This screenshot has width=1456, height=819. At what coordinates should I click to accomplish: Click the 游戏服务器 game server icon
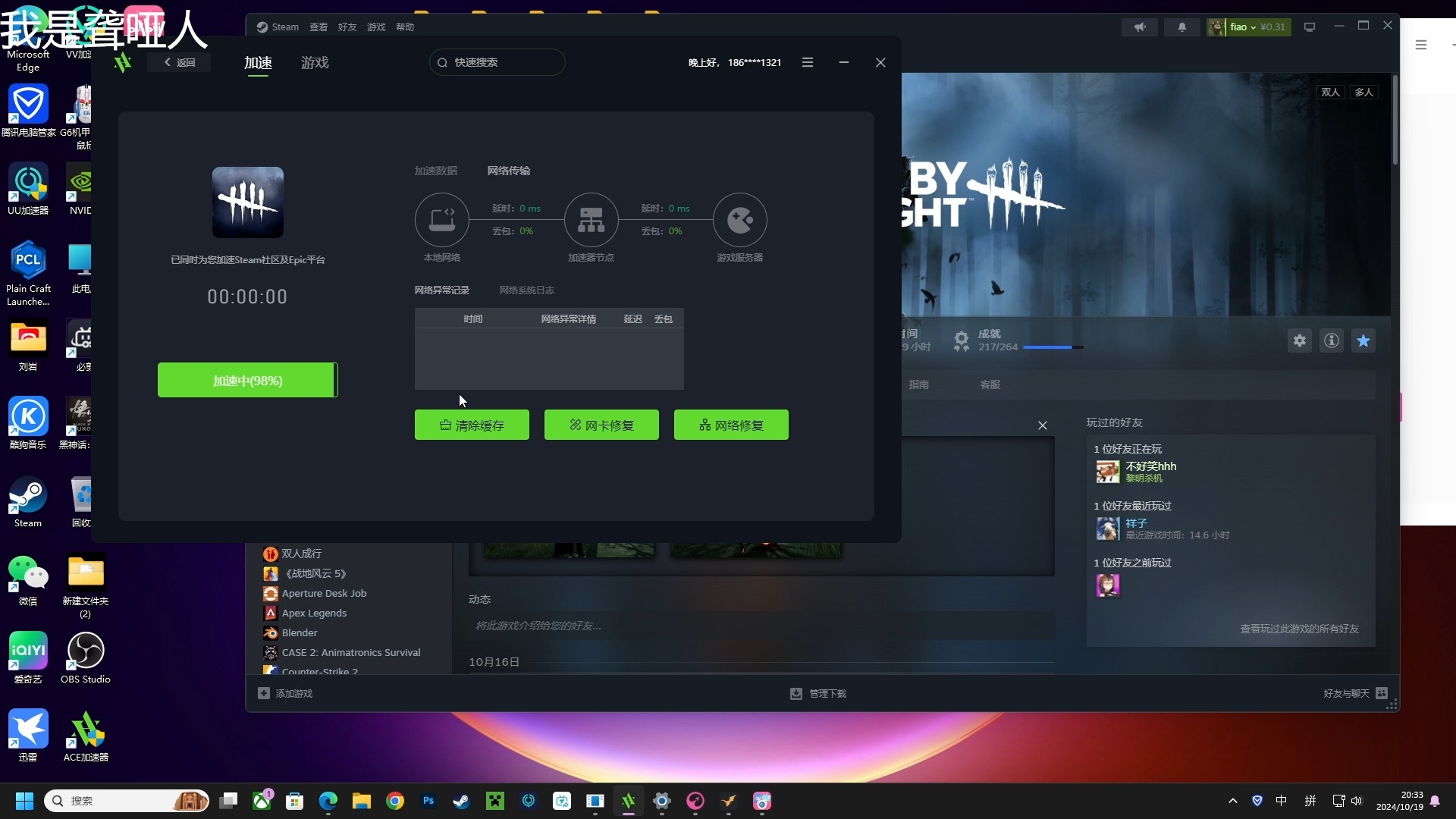[739, 219]
